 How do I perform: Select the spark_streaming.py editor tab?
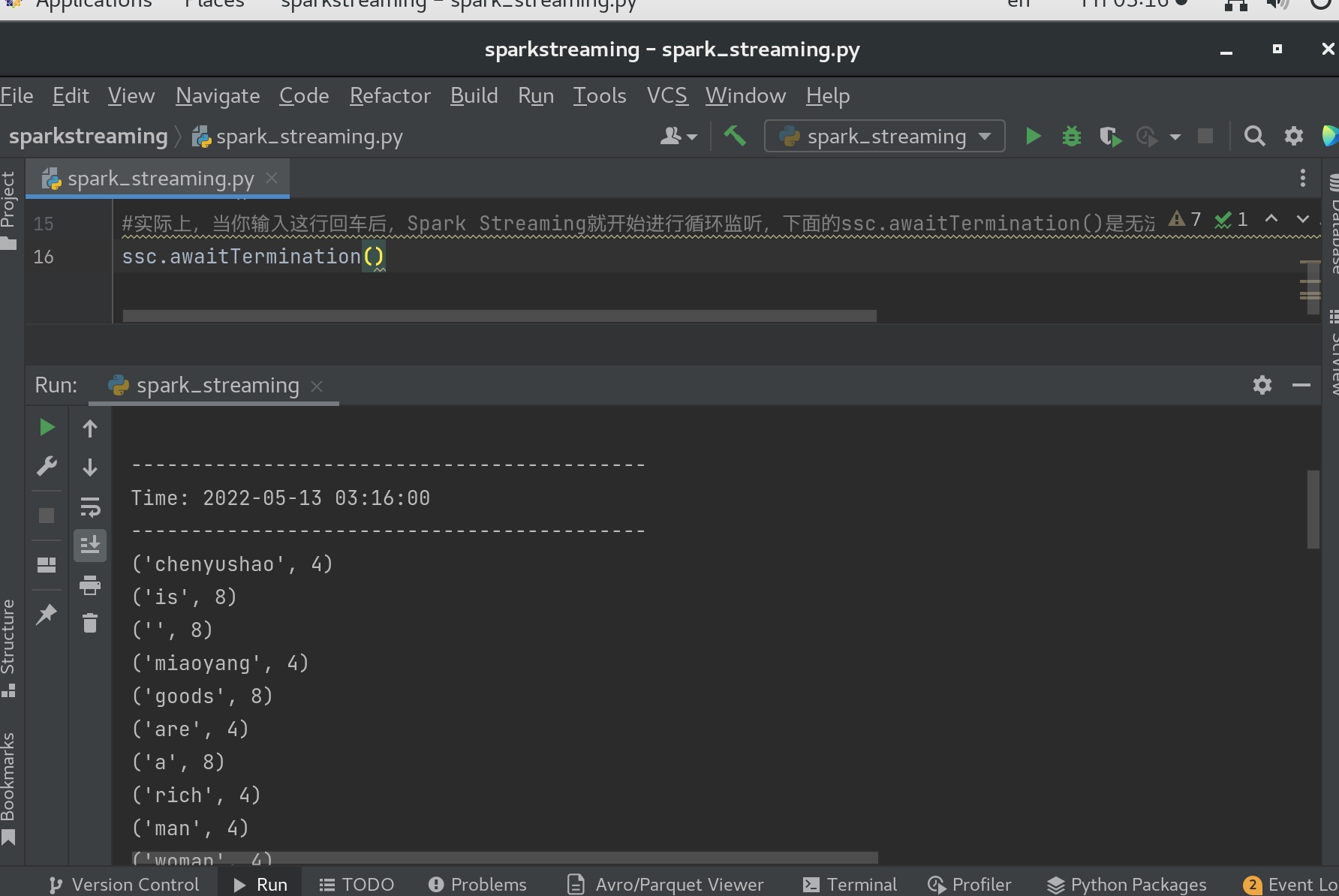(x=157, y=179)
